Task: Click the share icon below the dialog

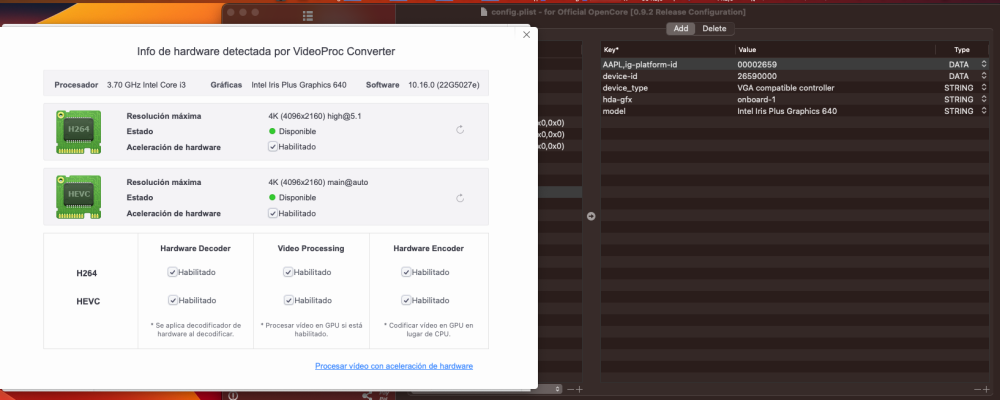Action: [367, 396]
